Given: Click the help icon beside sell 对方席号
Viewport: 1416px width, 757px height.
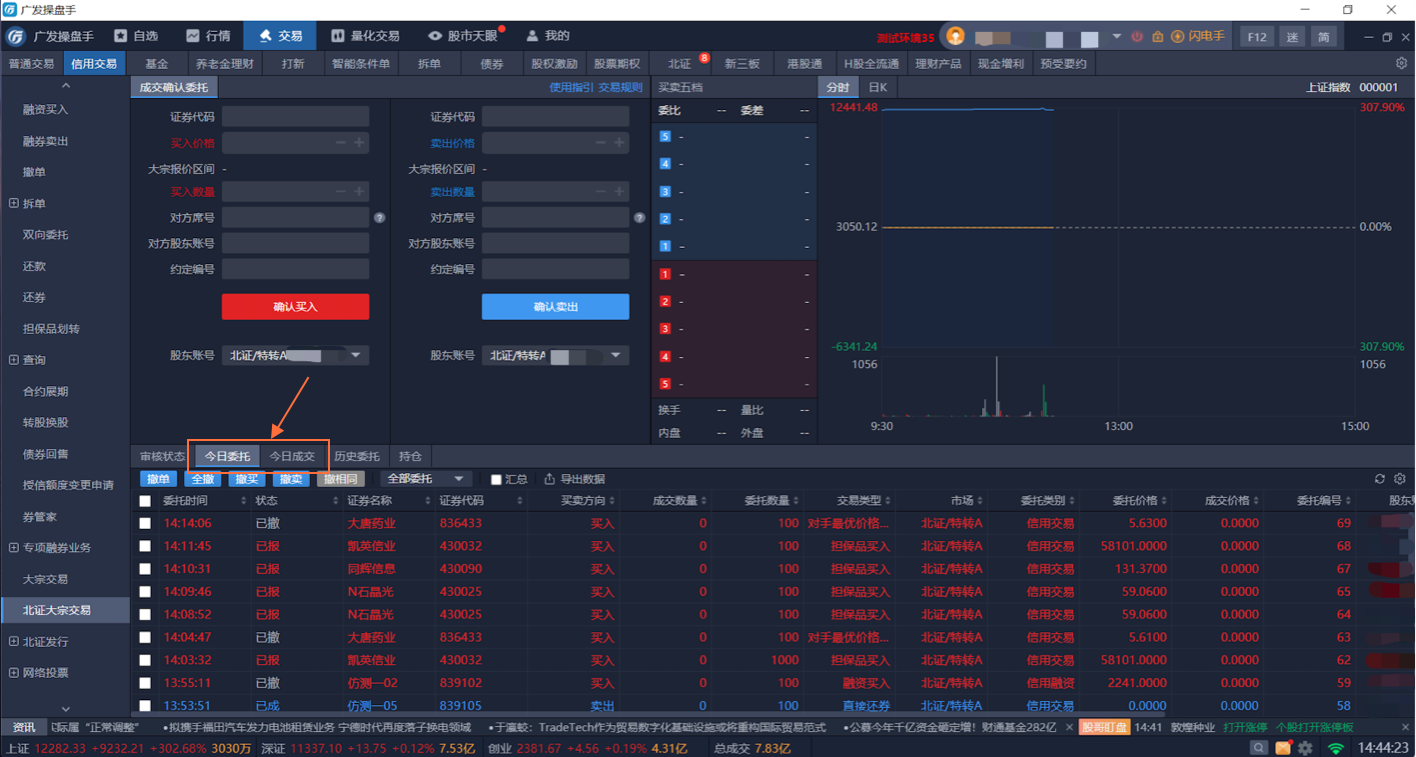Looking at the screenshot, I should [639, 217].
